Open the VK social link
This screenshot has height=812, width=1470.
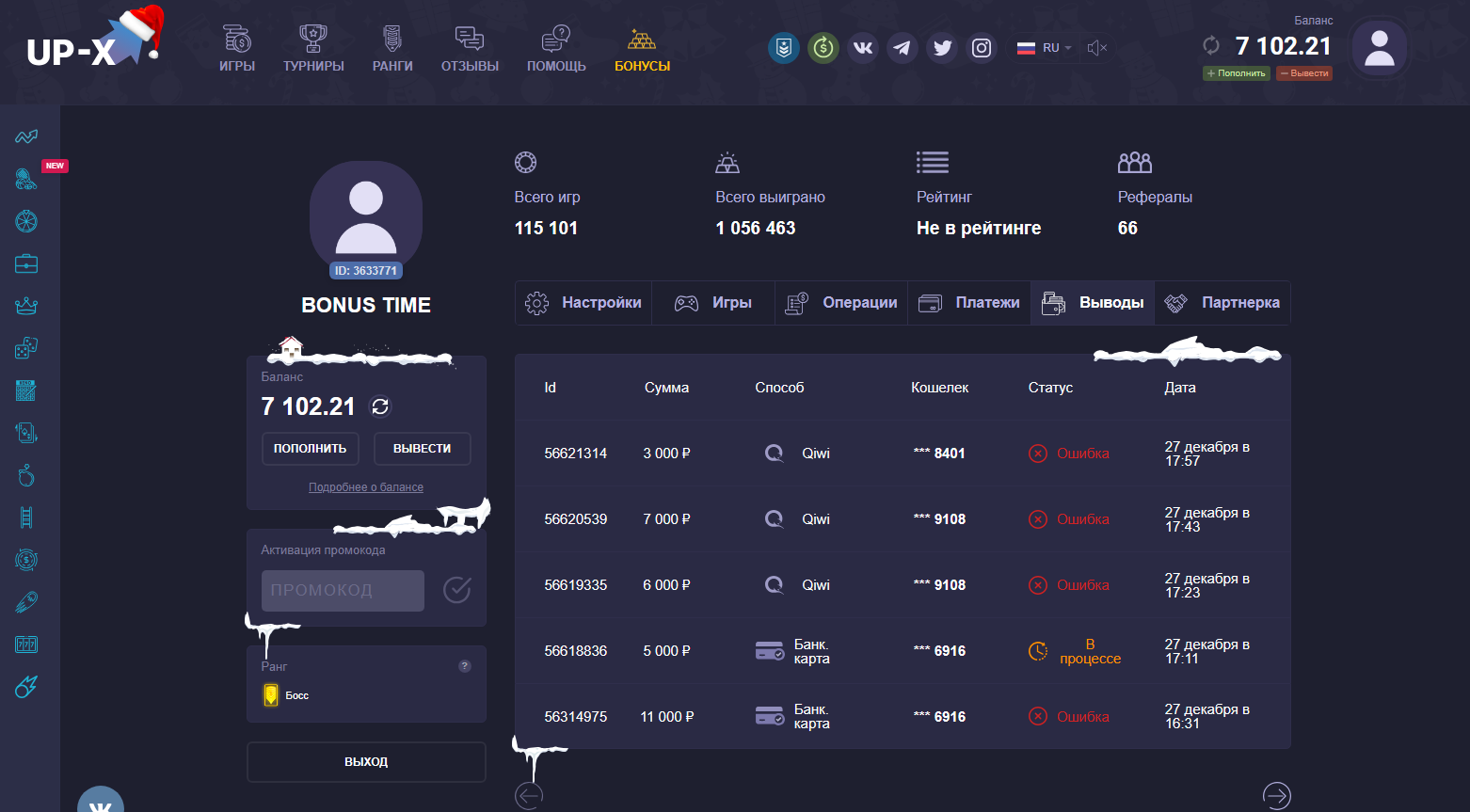(863, 47)
